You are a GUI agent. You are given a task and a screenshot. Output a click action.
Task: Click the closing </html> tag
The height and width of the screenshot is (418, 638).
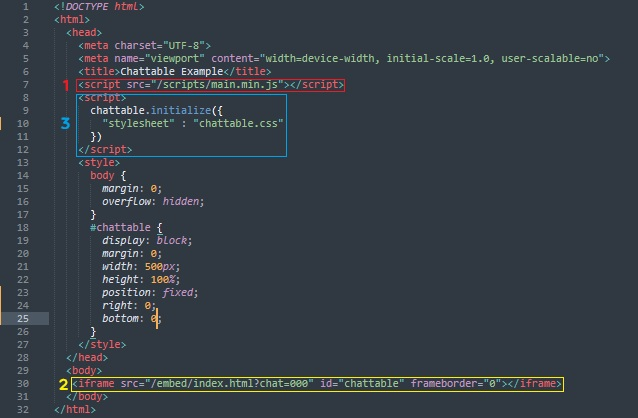click(x=77, y=410)
